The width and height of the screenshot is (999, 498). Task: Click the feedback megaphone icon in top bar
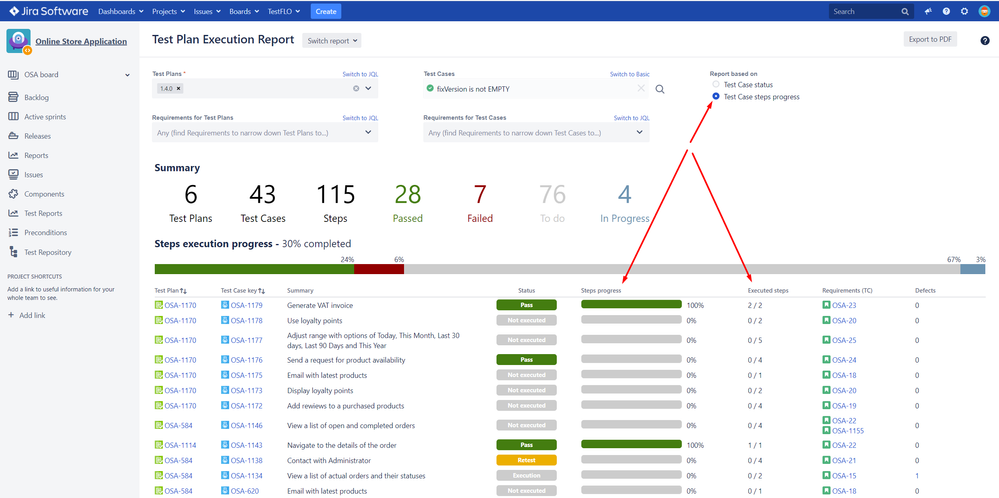tap(927, 12)
